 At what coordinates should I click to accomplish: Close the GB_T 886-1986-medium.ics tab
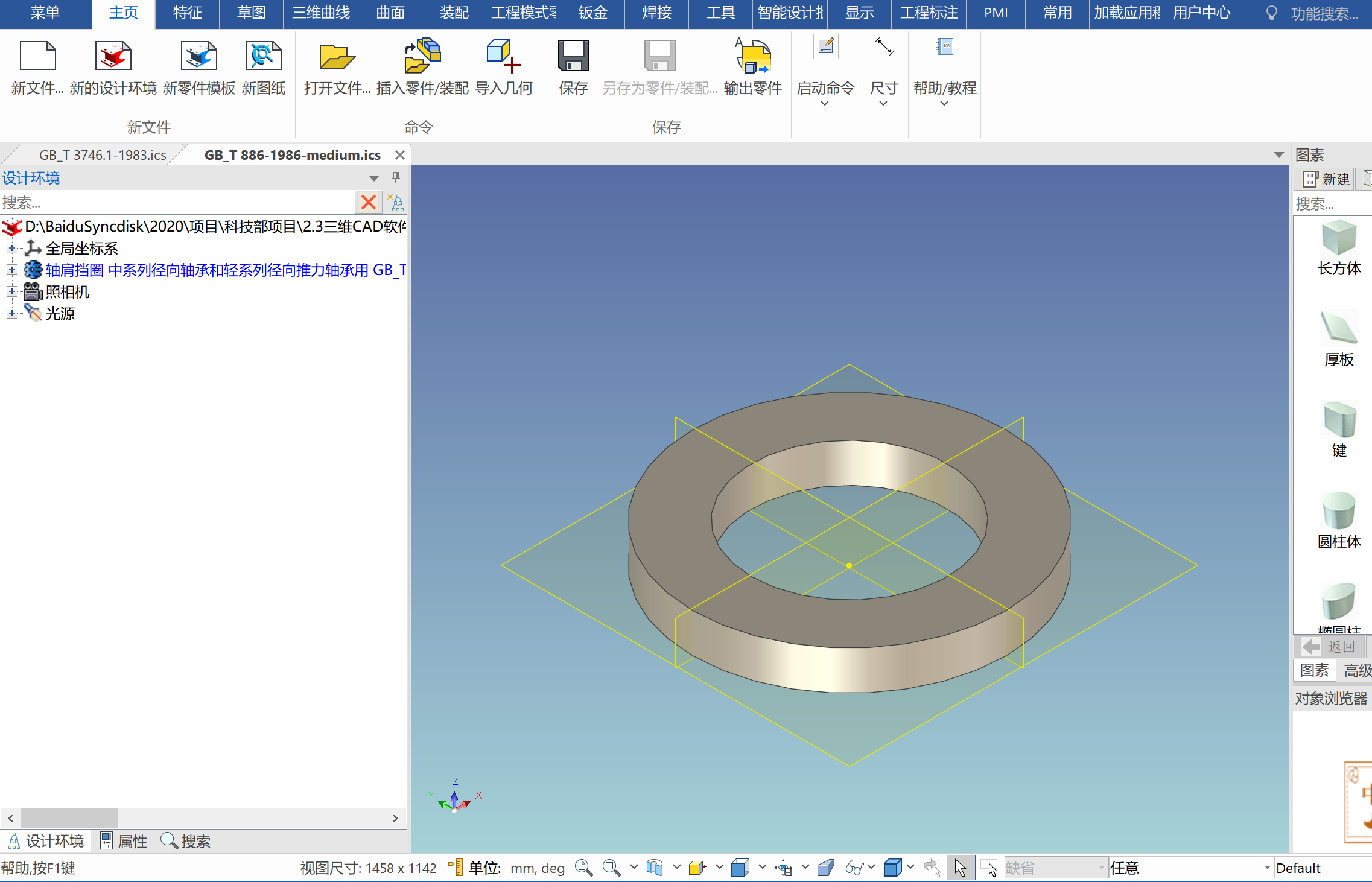pyautogui.click(x=399, y=155)
